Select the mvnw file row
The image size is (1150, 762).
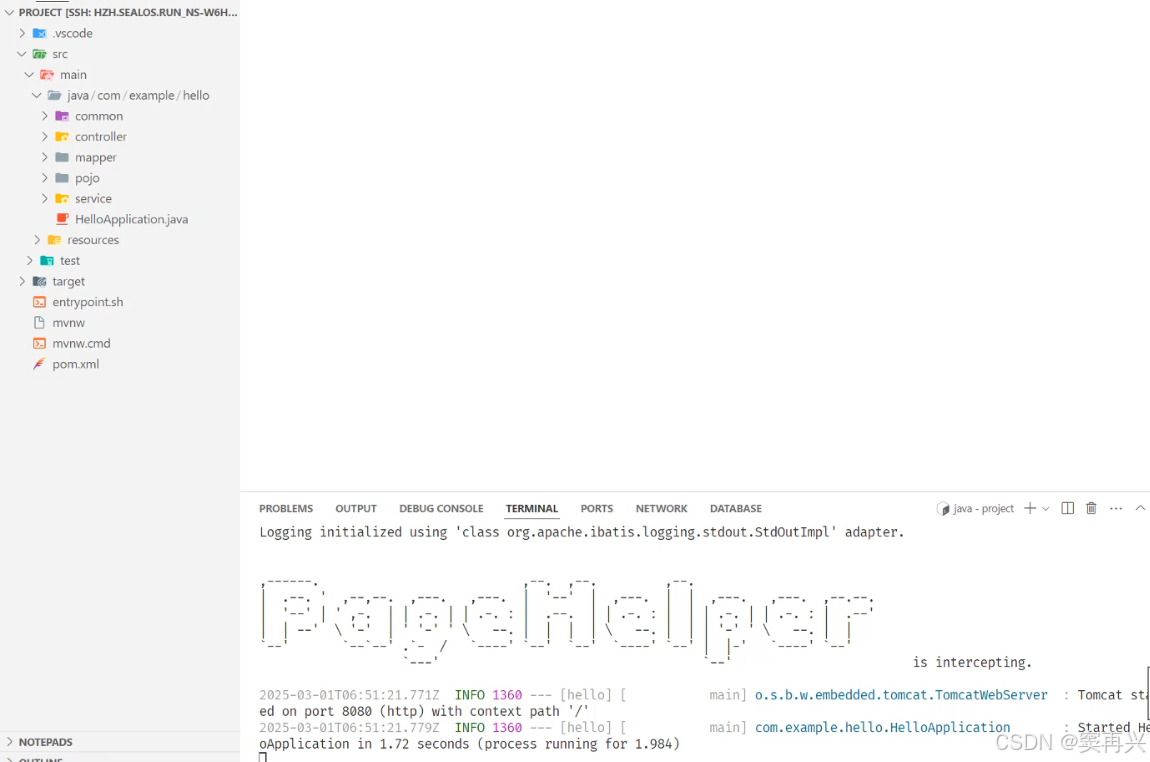120,322
